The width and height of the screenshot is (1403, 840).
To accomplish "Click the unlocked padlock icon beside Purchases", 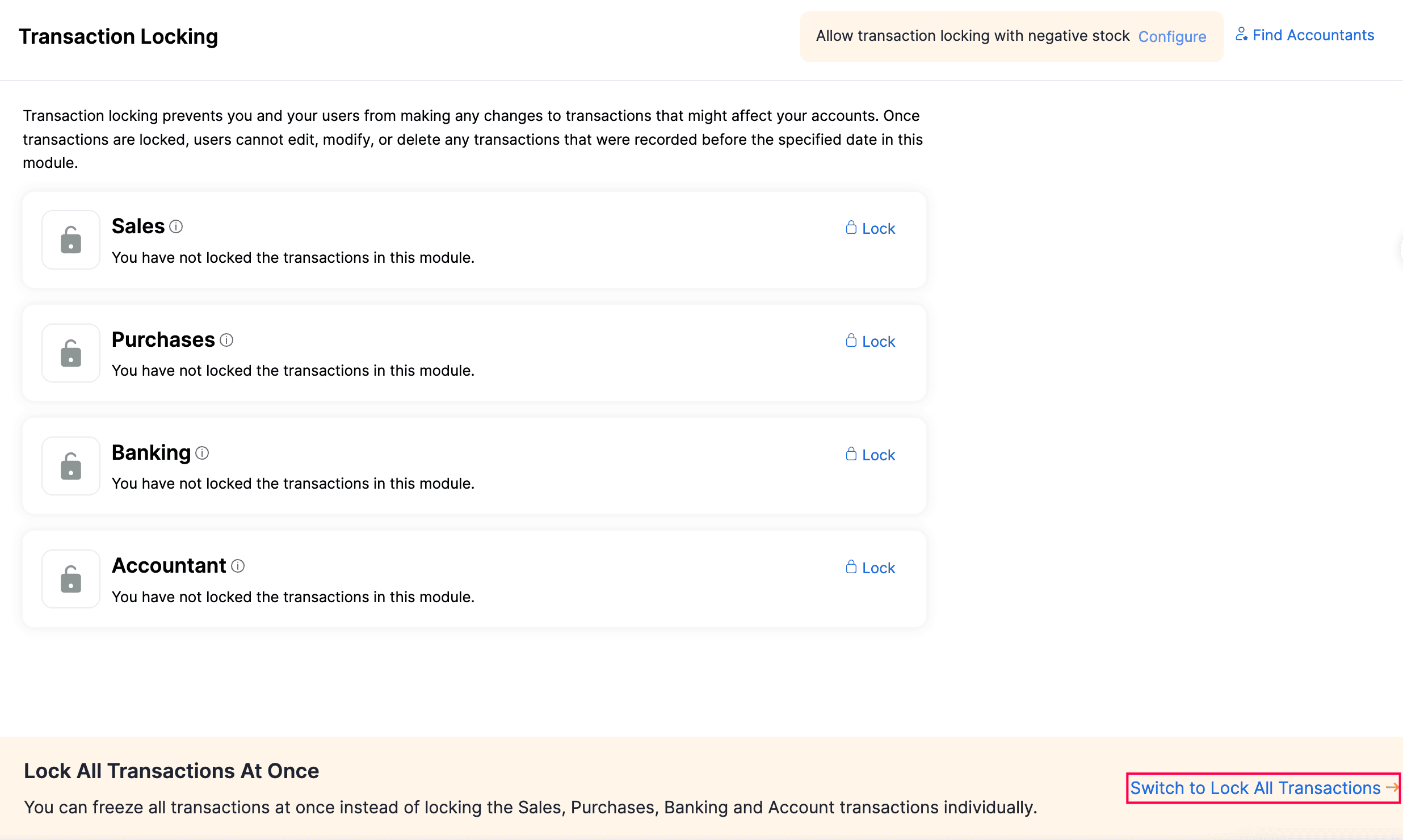I will pos(70,352).
